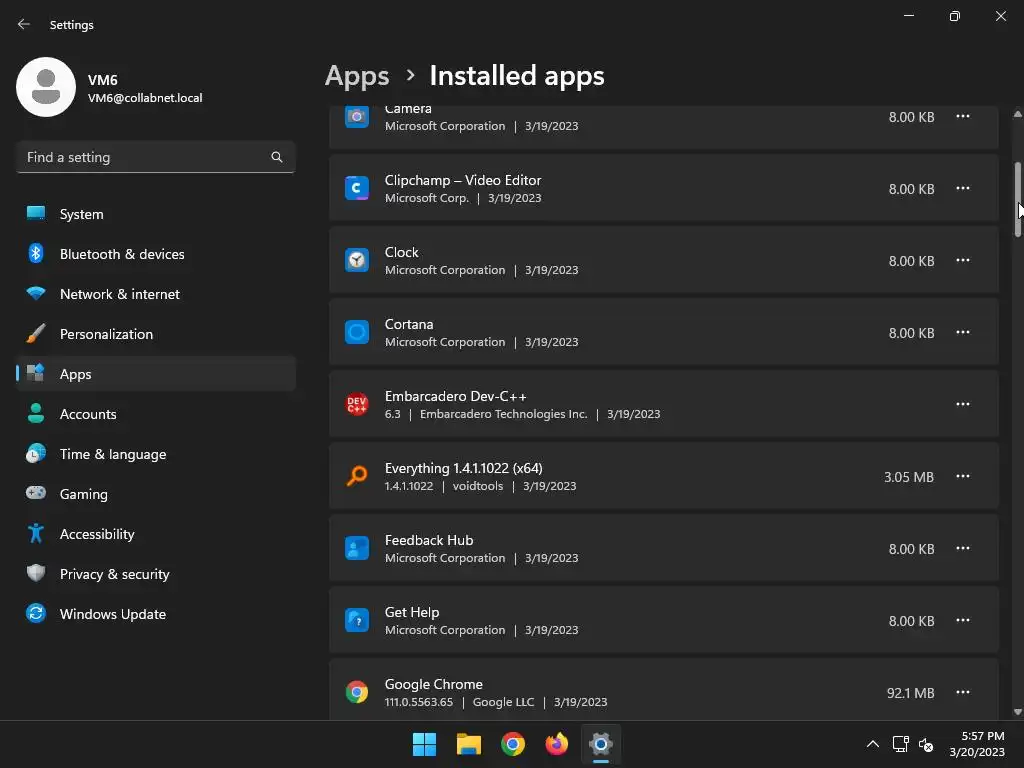The image size is (1024, 768).
Task: Open more options for Clock
Action: [x=962, y=260]
